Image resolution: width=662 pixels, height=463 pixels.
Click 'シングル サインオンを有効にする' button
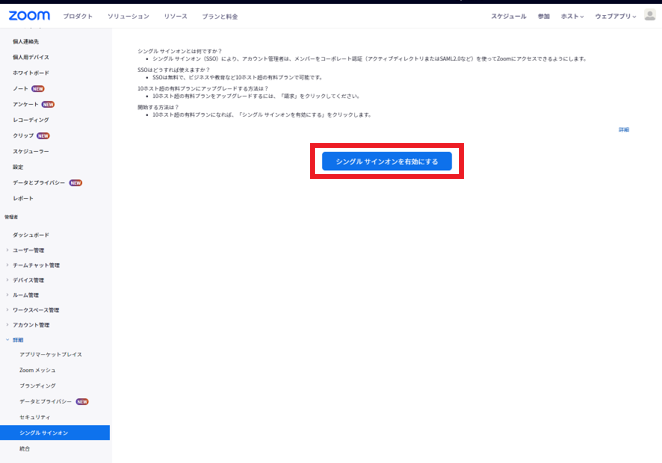tap(387, 161)
